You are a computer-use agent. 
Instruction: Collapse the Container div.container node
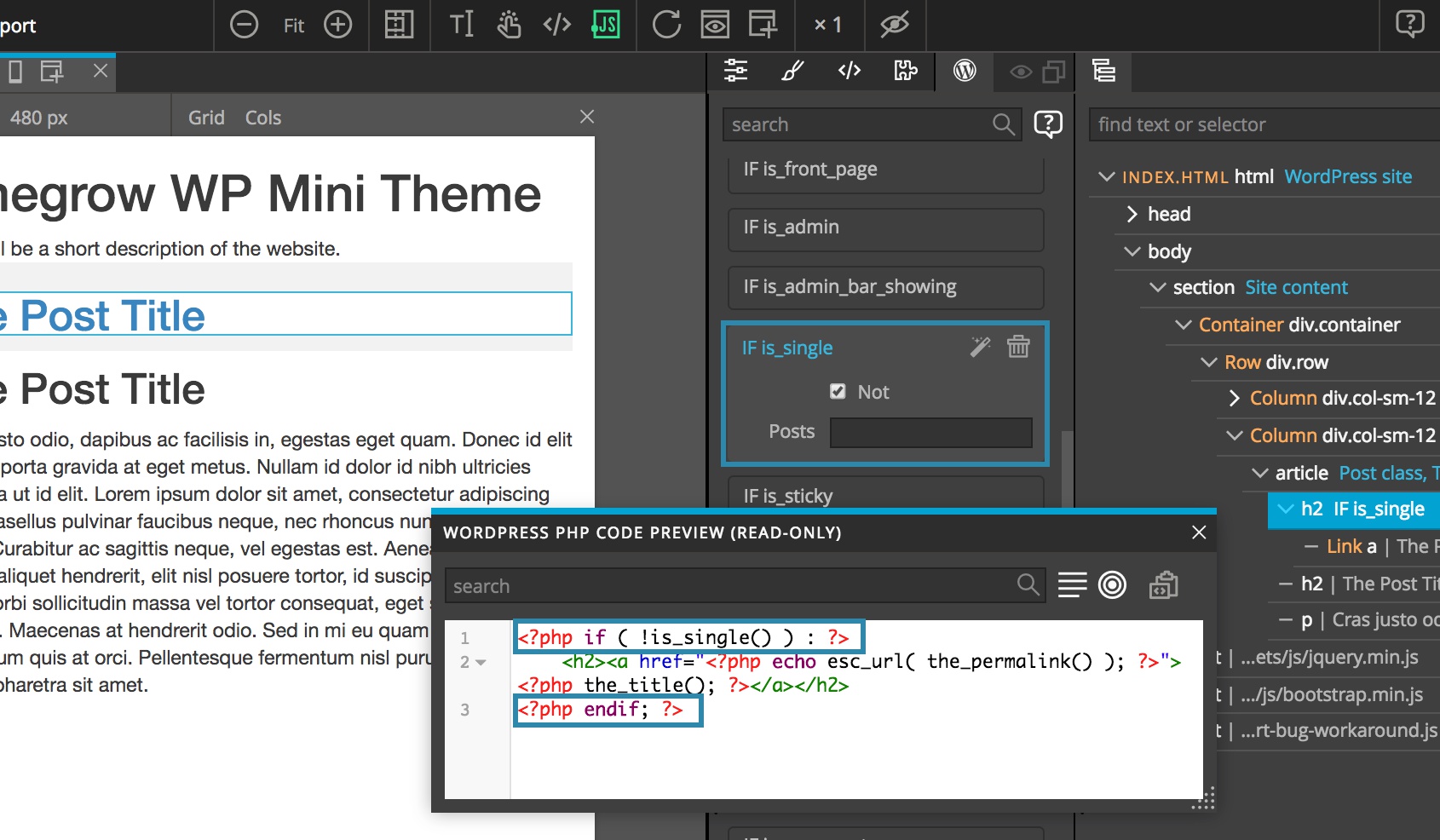(1184, 325)
